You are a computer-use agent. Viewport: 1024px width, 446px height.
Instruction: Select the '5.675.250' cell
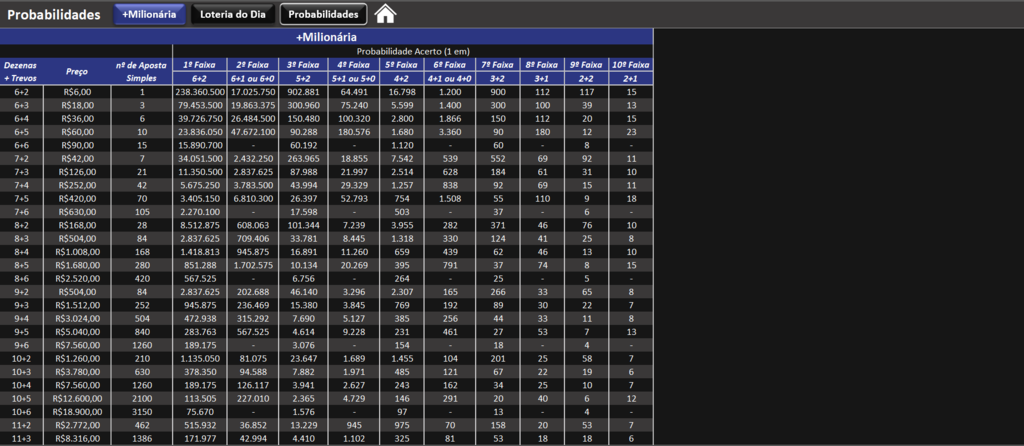200,185
